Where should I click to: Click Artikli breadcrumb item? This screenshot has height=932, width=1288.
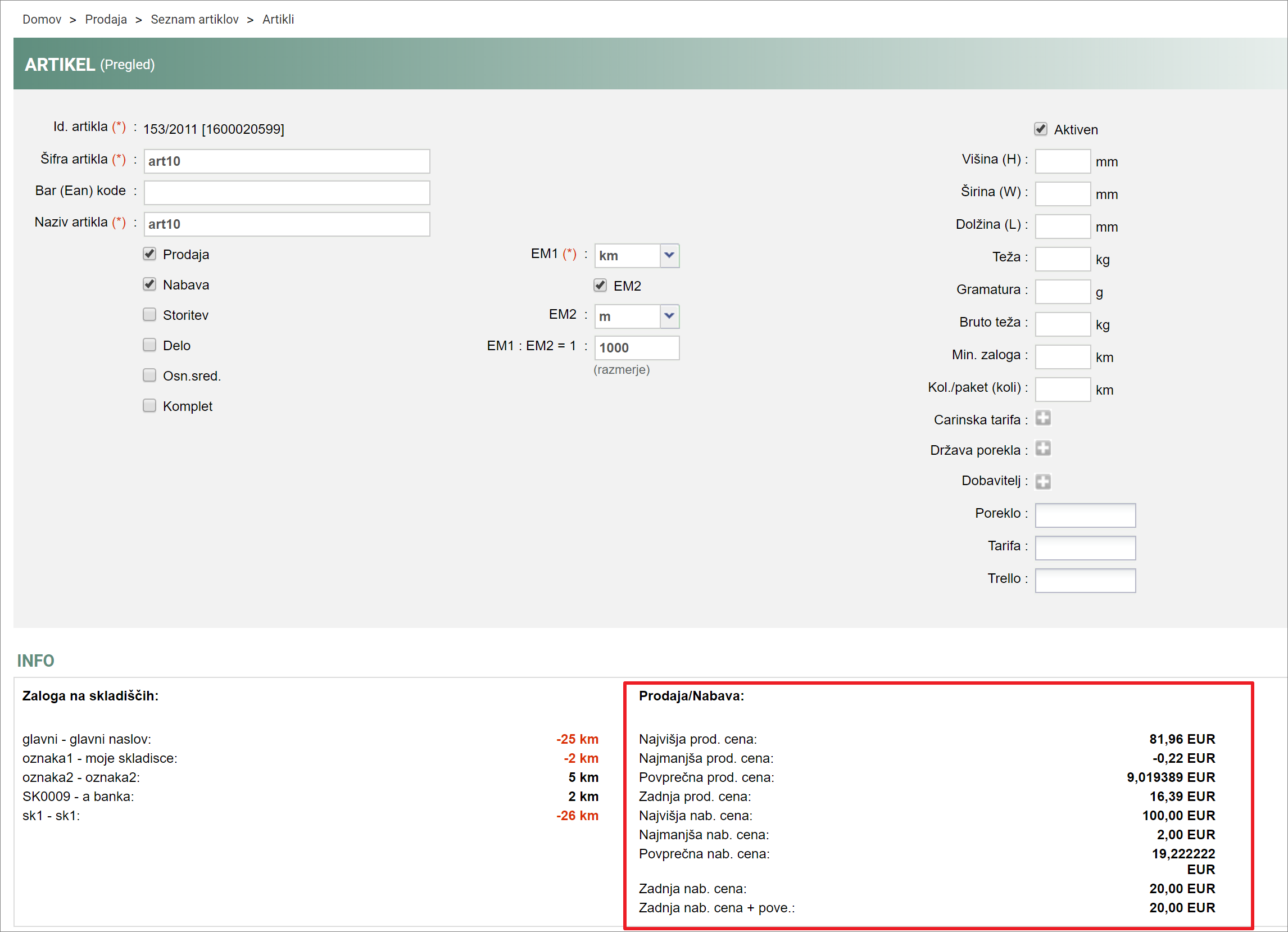278,19
